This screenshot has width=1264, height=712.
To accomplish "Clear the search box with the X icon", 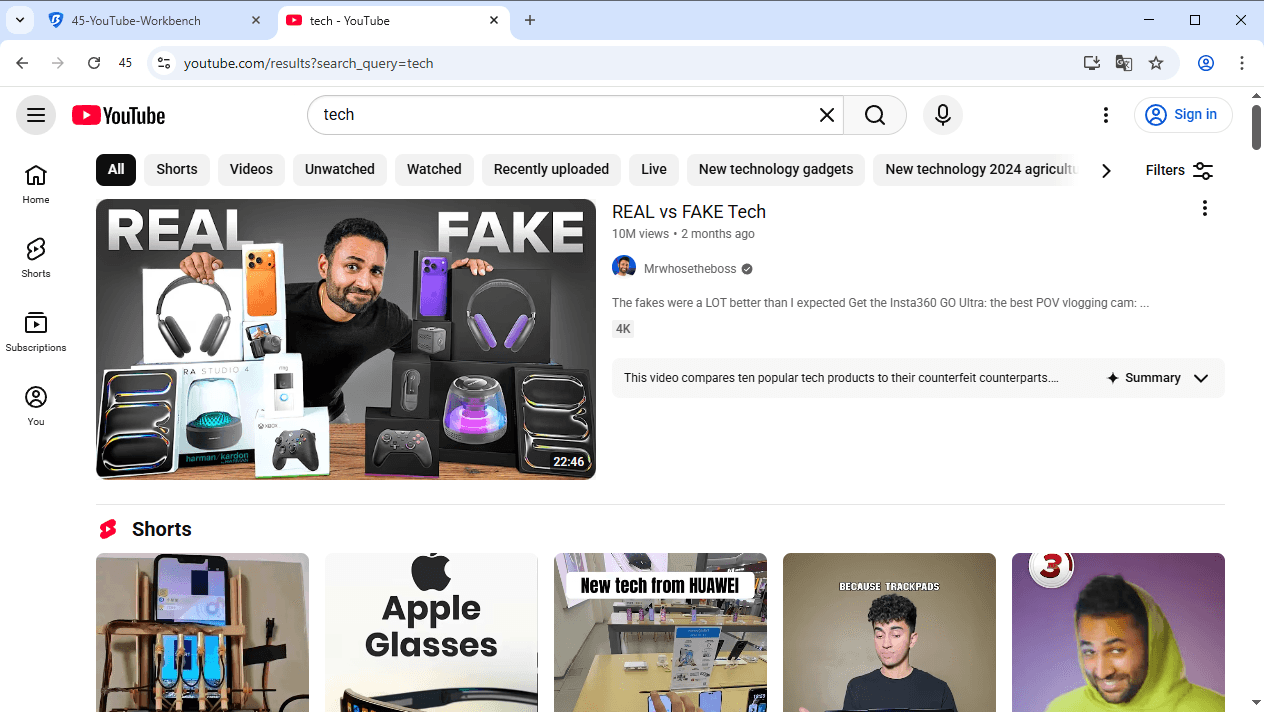I will 826,115.
